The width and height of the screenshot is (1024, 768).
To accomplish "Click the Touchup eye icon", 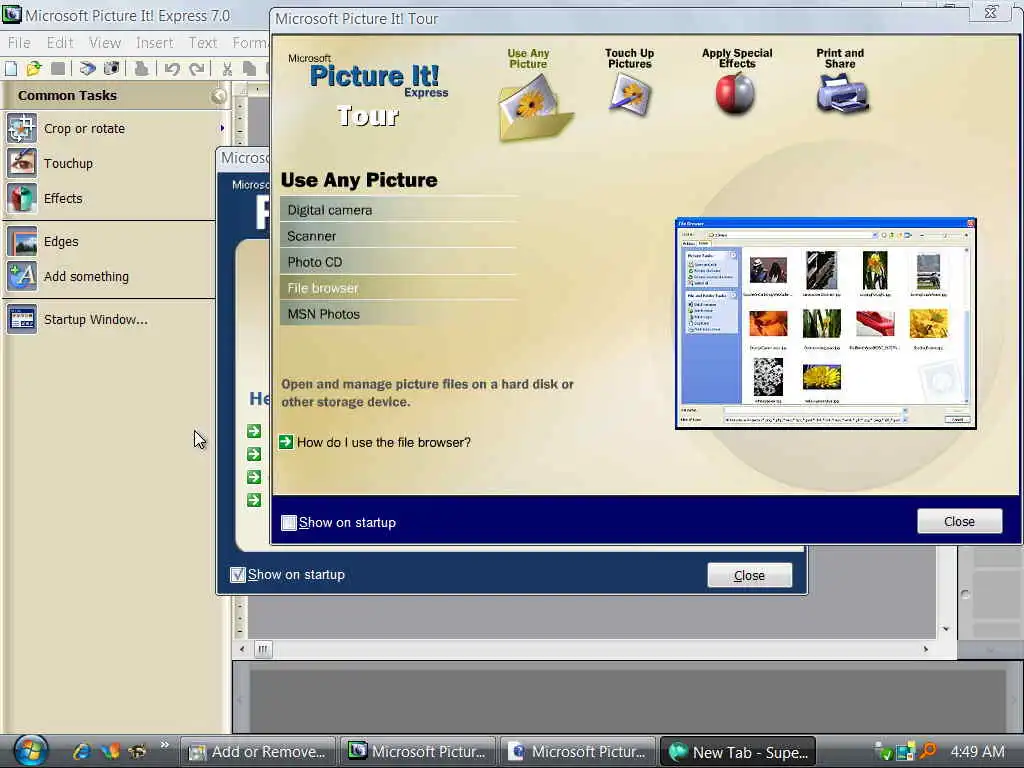I will [22, 163].
